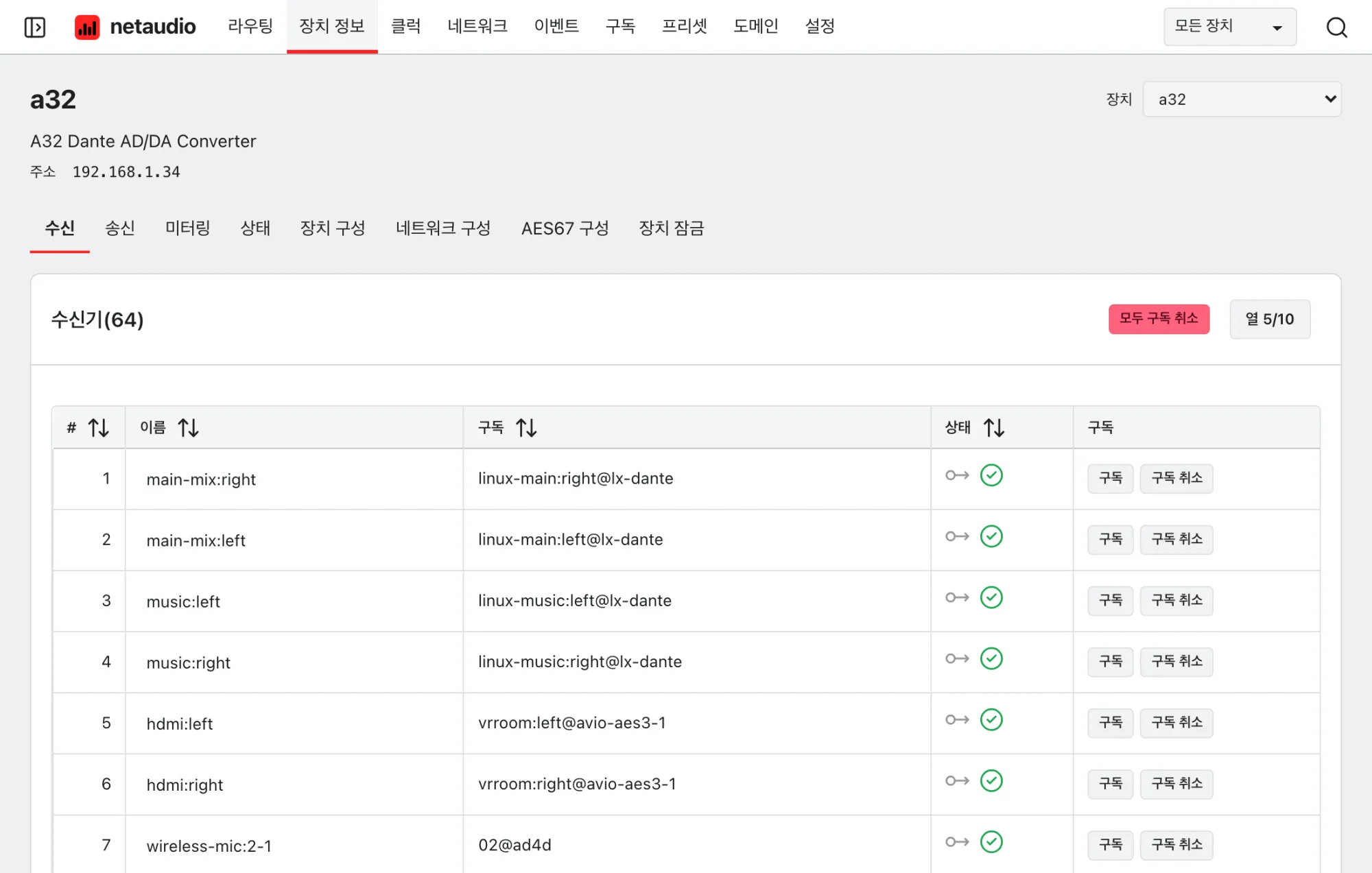1372x873 pixels.
Task: Sort by the # column arrows
Action: (99, 428)
